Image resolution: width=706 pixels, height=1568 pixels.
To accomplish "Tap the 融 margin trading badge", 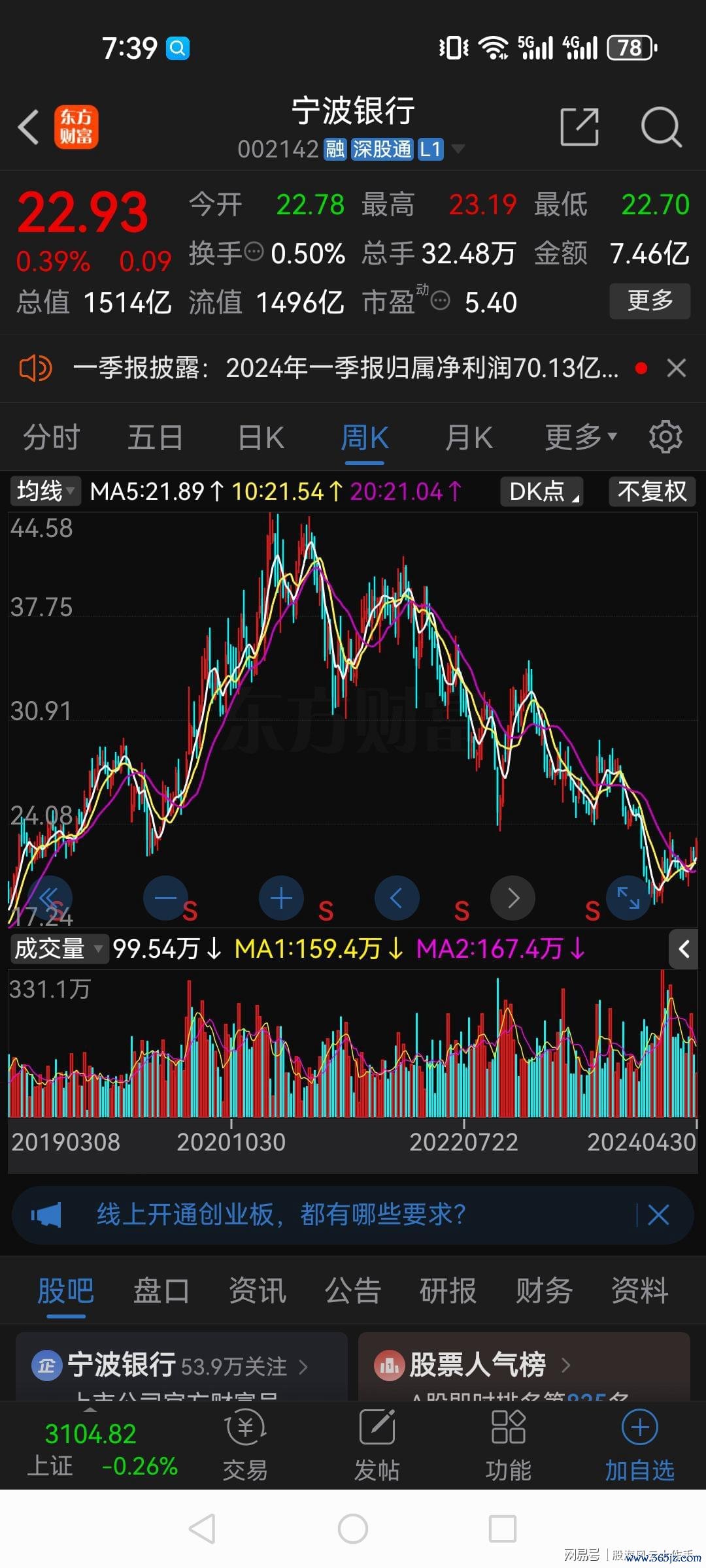I will [335, 150].
